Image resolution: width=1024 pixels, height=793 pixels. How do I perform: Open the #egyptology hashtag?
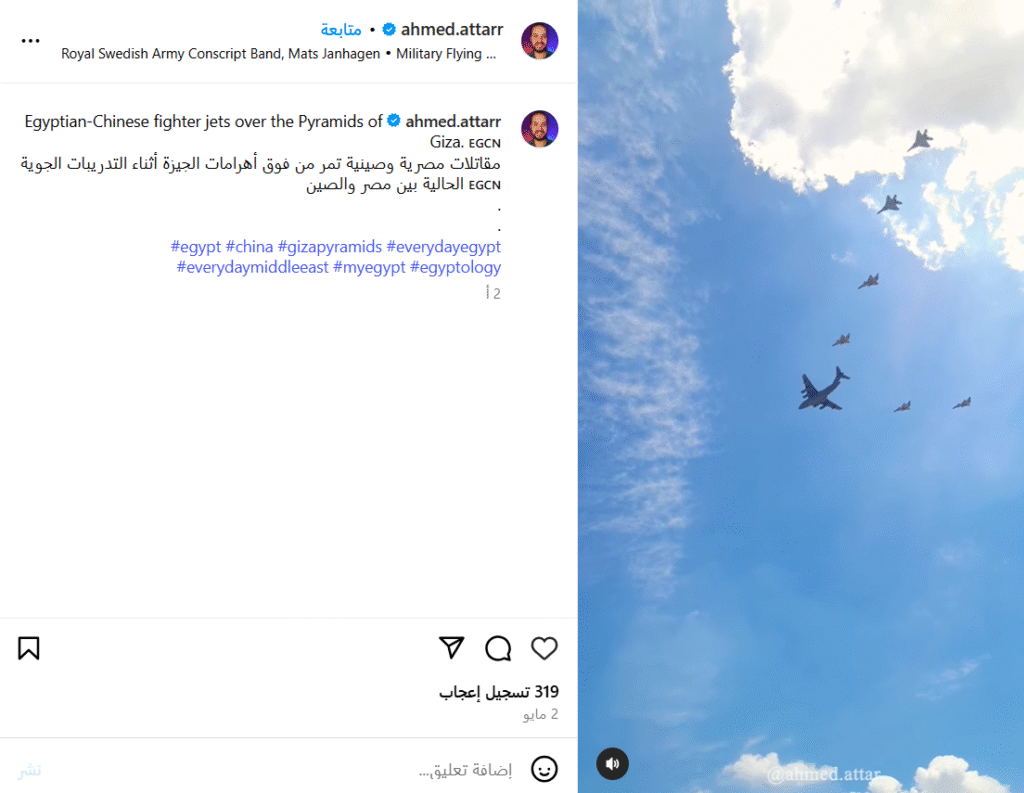pyautogui.click(x=456, y=267)
